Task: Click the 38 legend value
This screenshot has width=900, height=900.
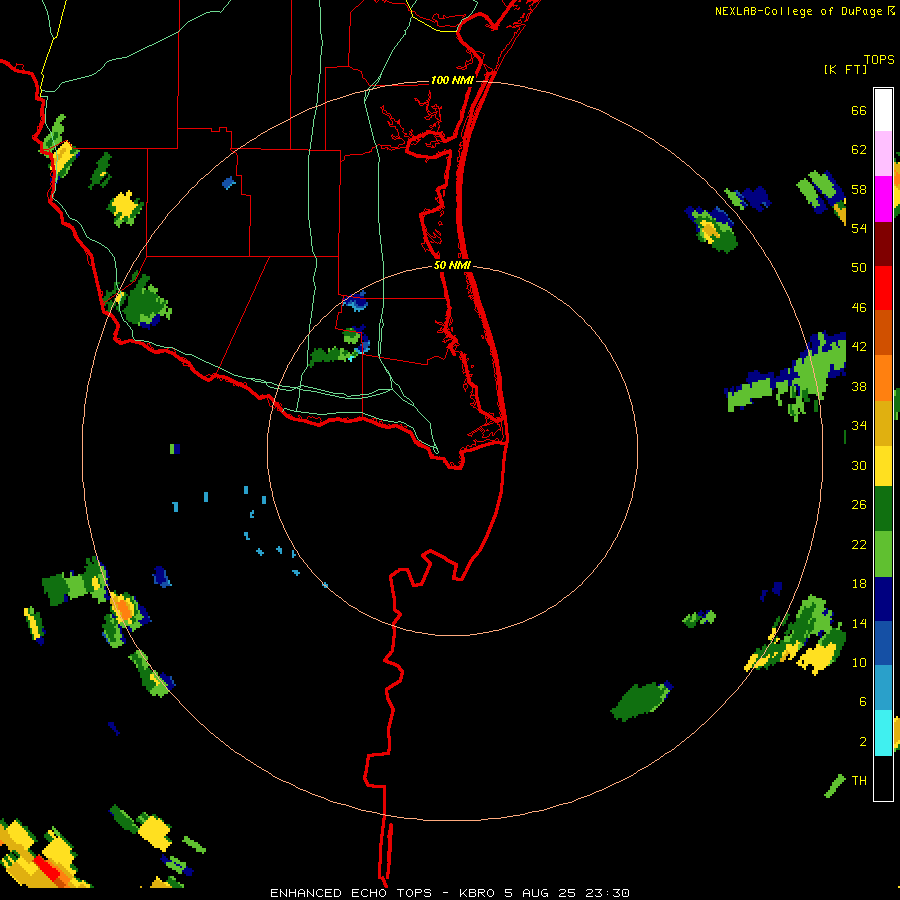Action: (859, 386)
